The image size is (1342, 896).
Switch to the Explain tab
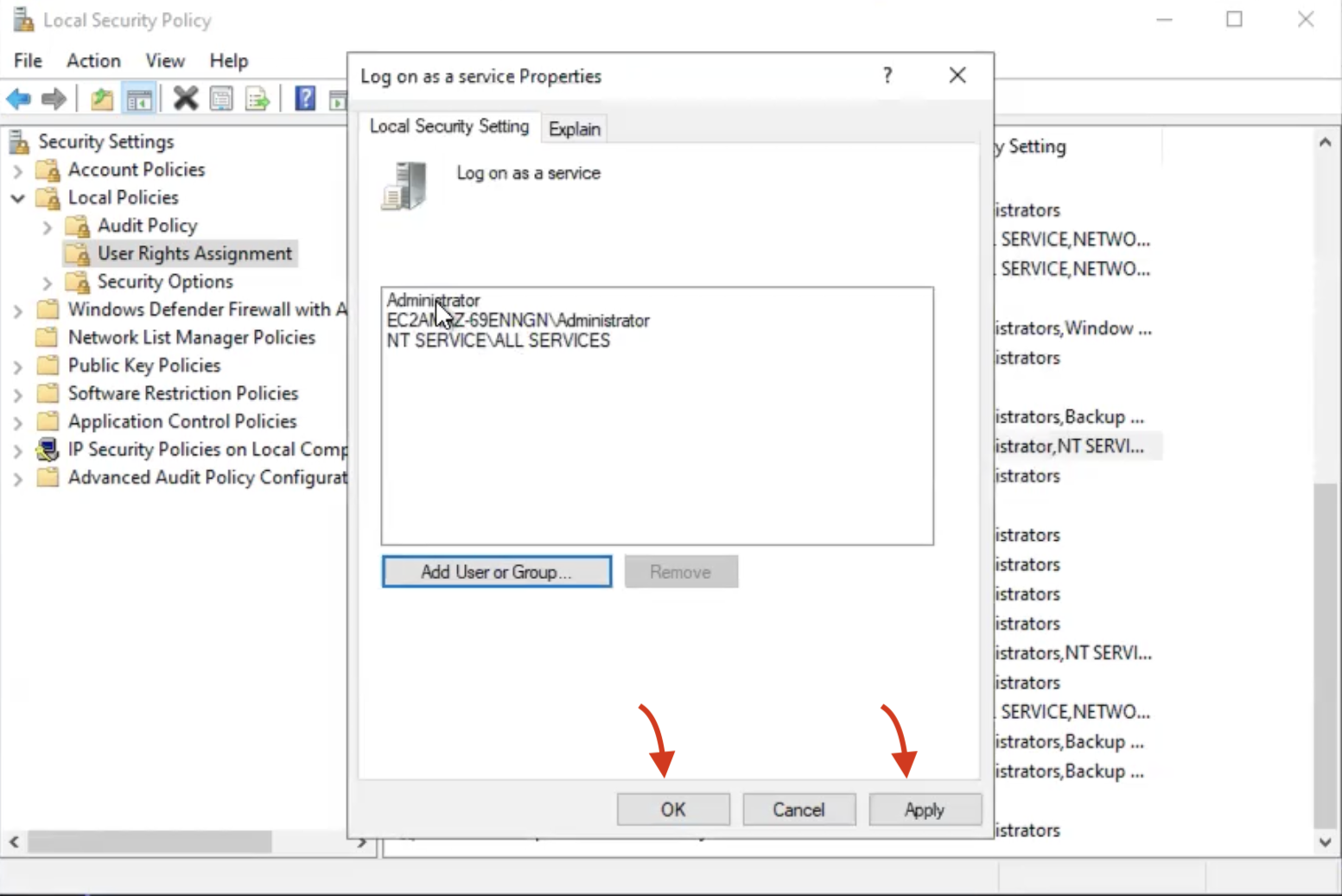click(574, 129)
